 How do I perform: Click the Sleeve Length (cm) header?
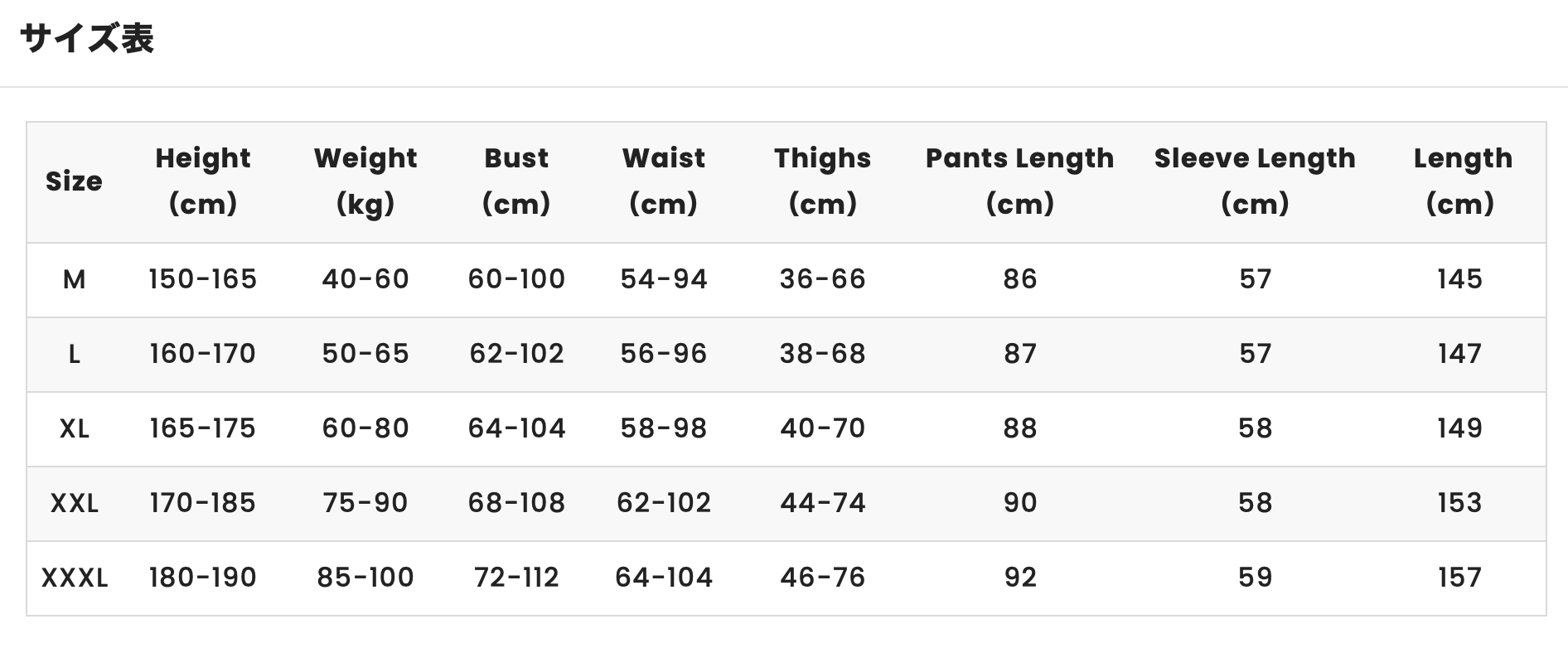(x=1256, y=181)
